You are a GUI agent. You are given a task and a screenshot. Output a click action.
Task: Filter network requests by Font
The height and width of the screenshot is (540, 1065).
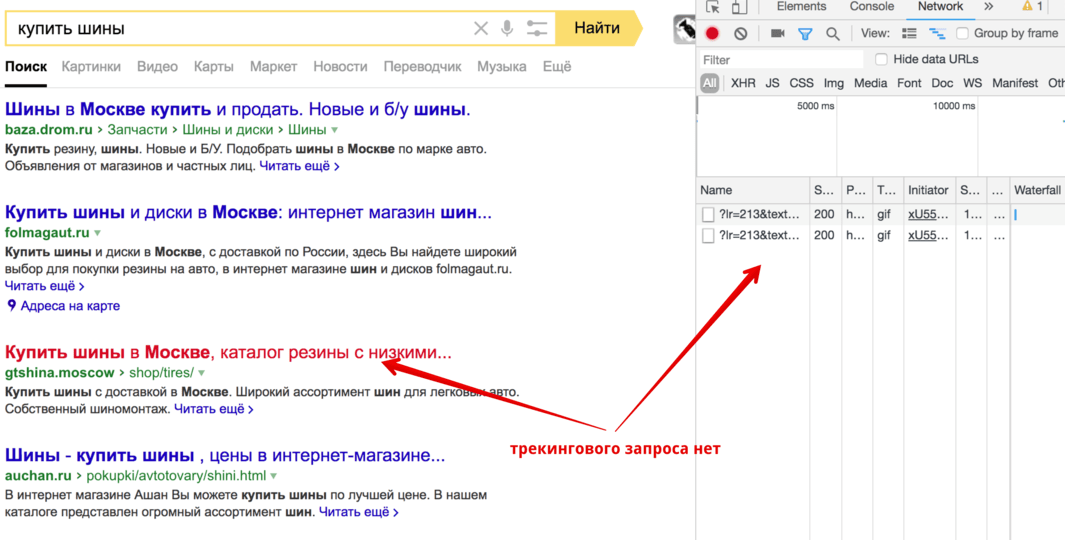[909, 83]
